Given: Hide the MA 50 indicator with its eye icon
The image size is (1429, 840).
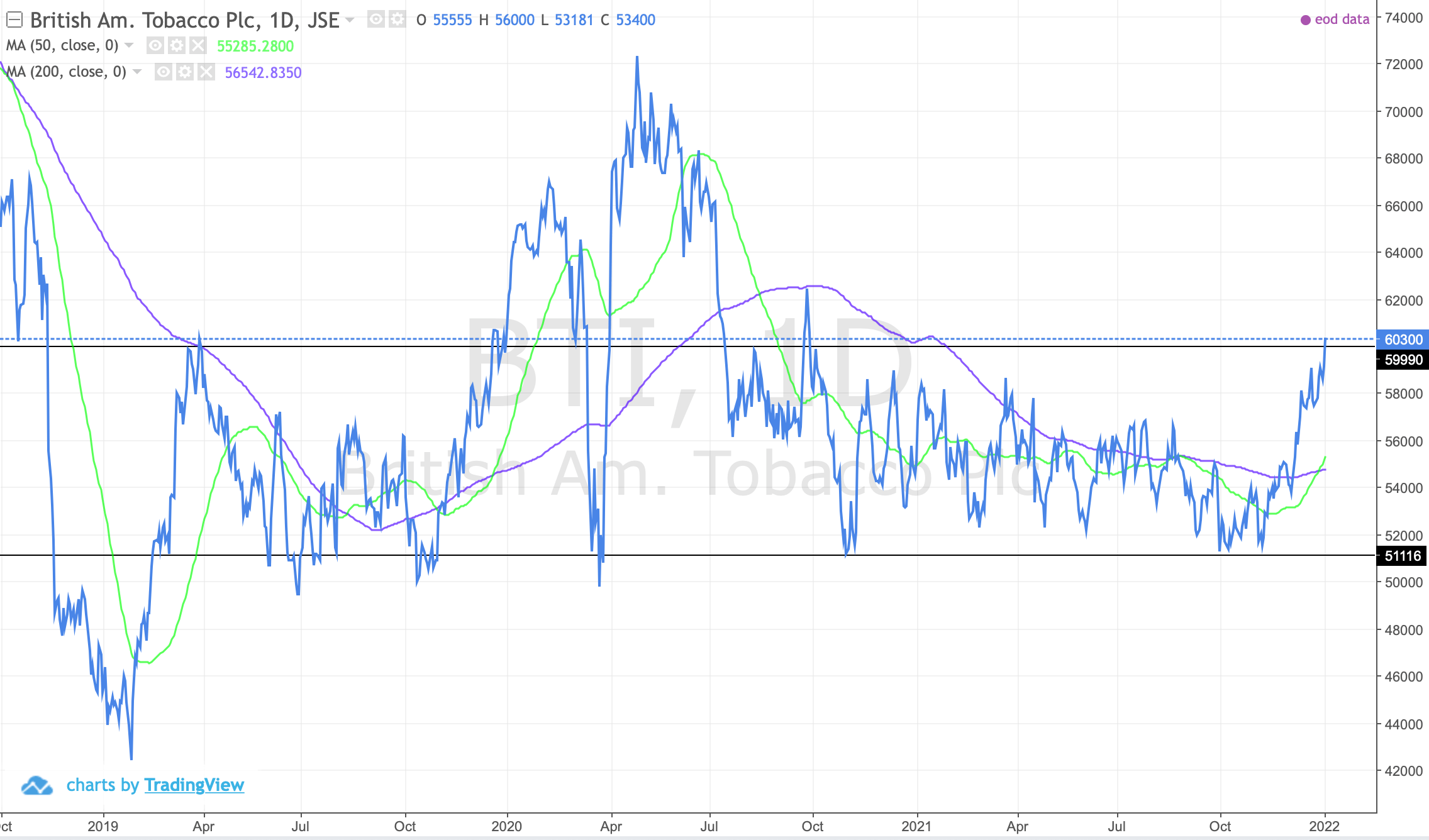Looking at the screenshot, I should point(155,45).
